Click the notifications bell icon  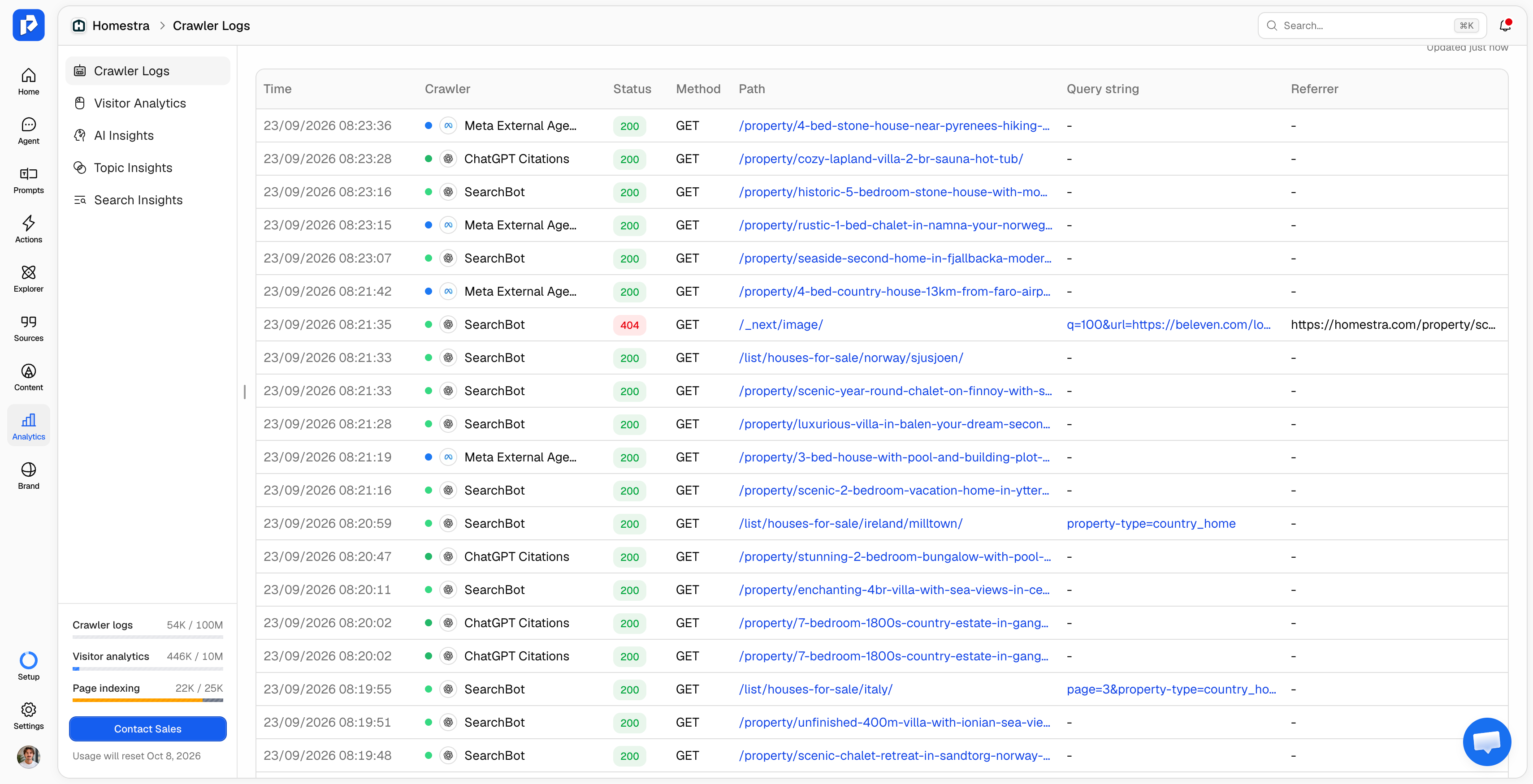[x=1505, y=26]
